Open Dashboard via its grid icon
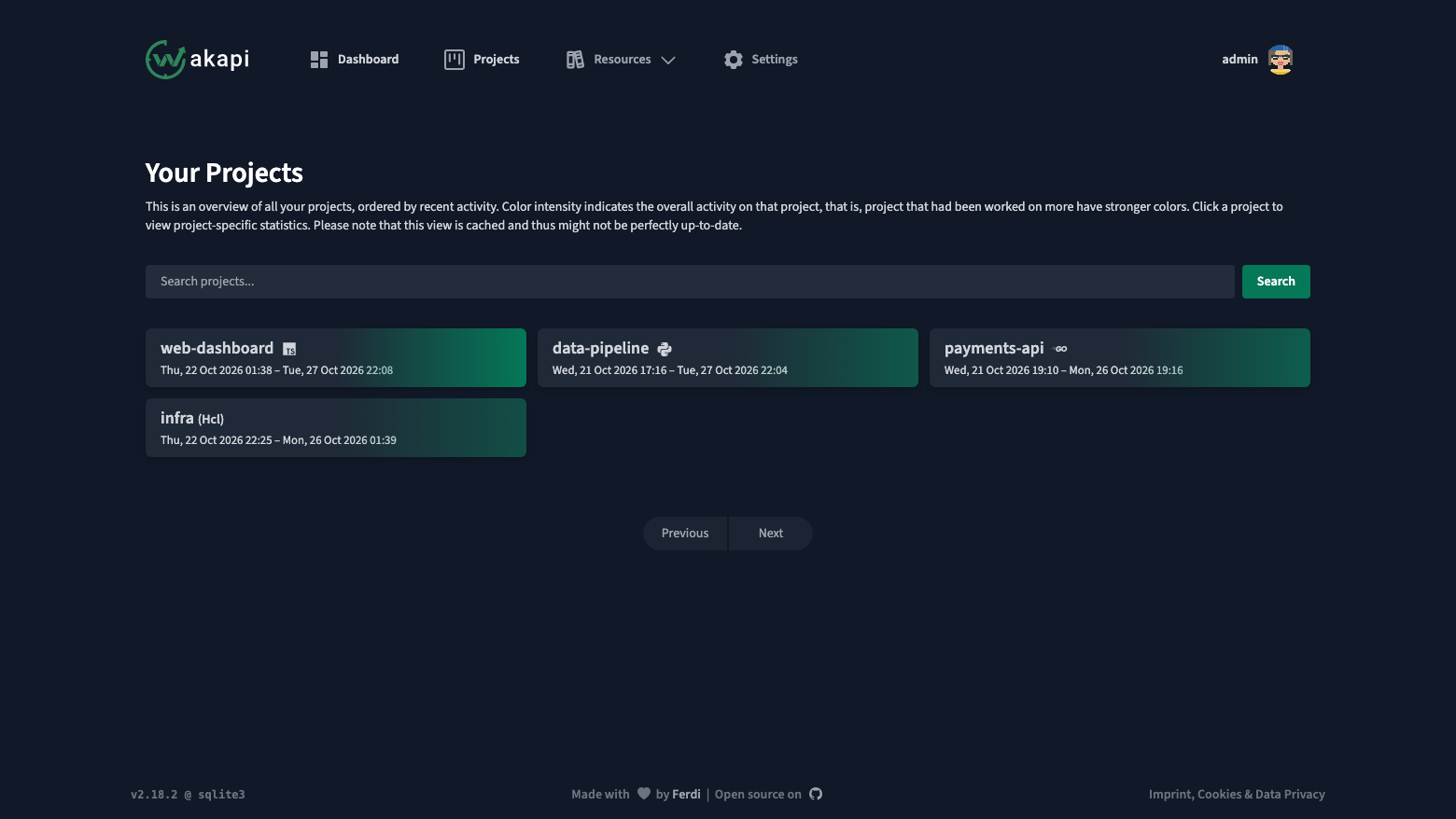This screenshot has width=1456, height=819. [319, 60]
